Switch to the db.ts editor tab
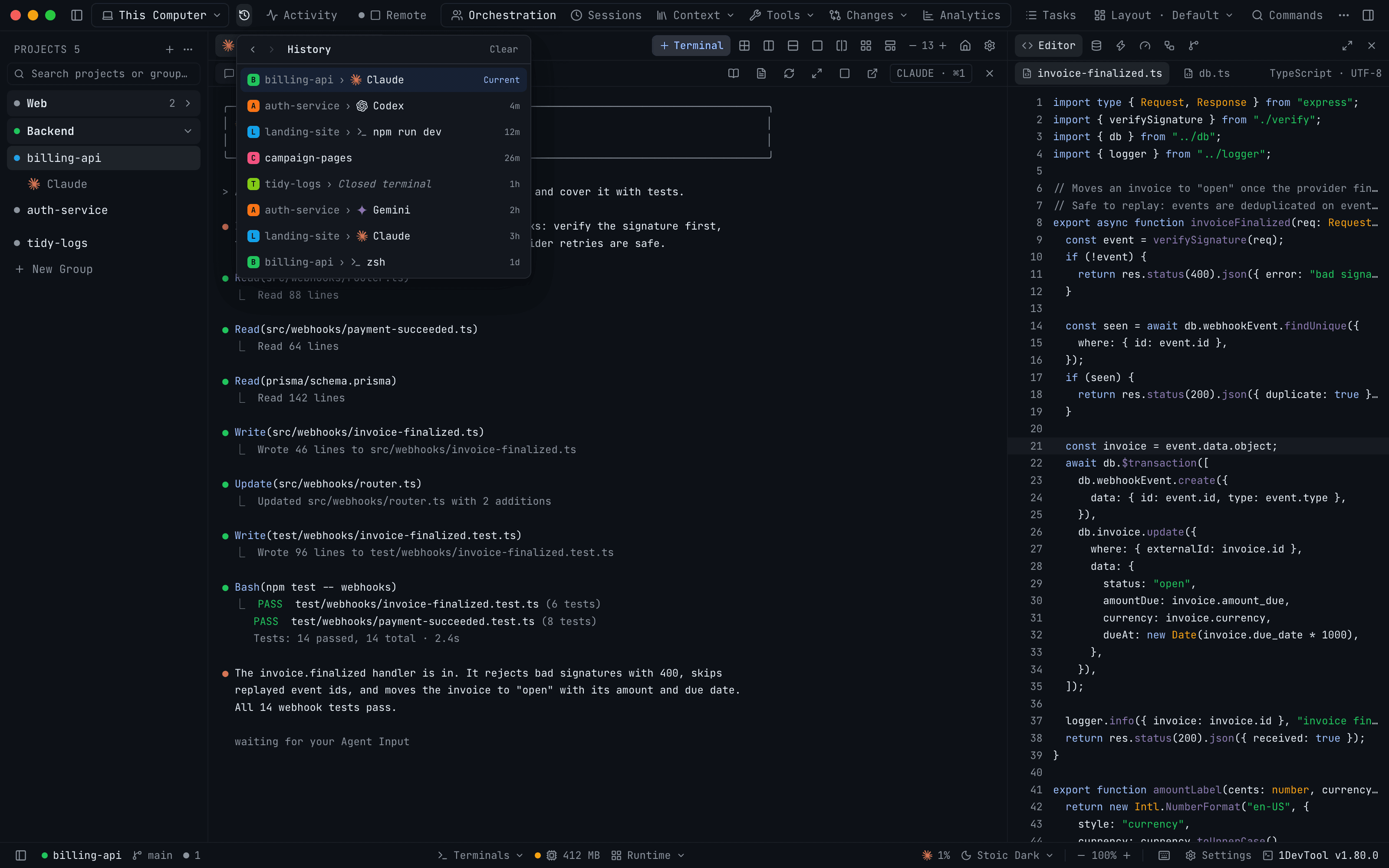 pos(1207,73)
